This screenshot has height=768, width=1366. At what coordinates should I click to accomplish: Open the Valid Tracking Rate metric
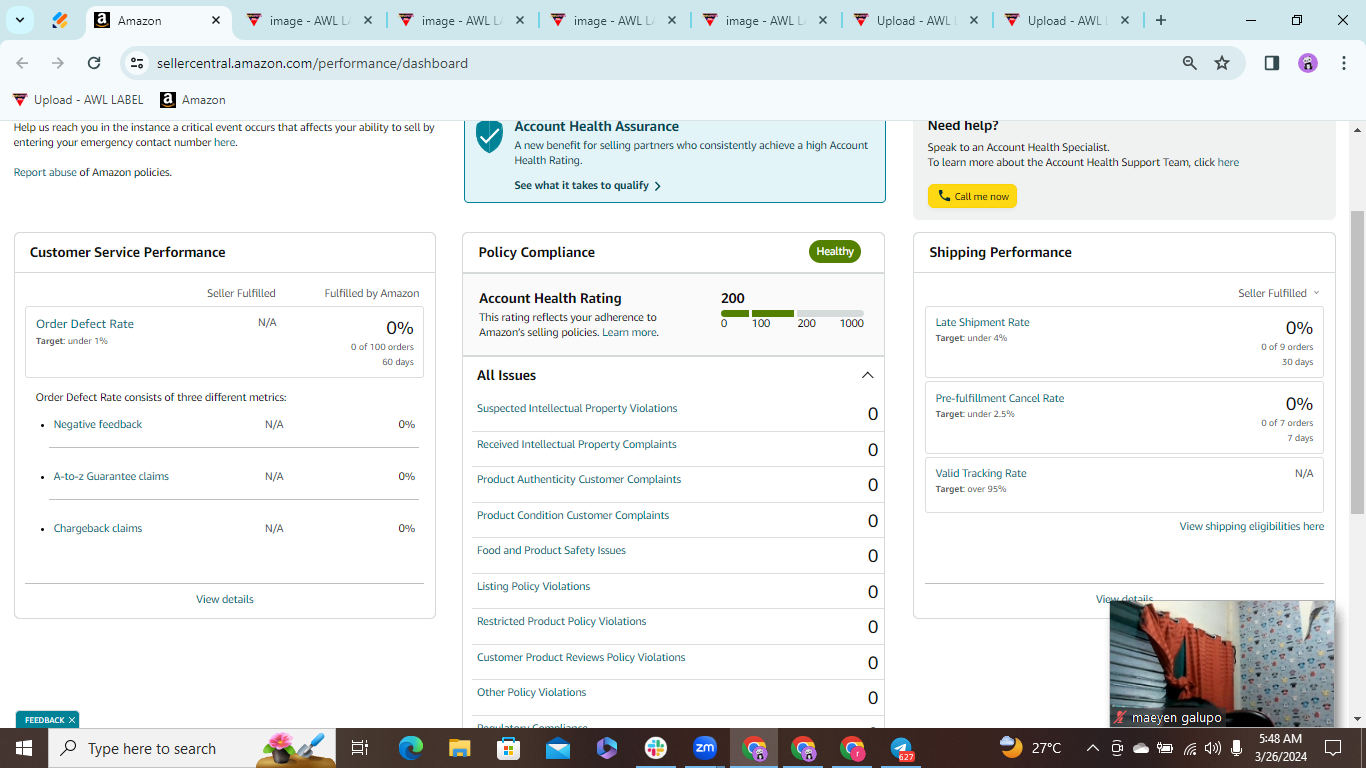pyautogui.click(x=981, y=473)
